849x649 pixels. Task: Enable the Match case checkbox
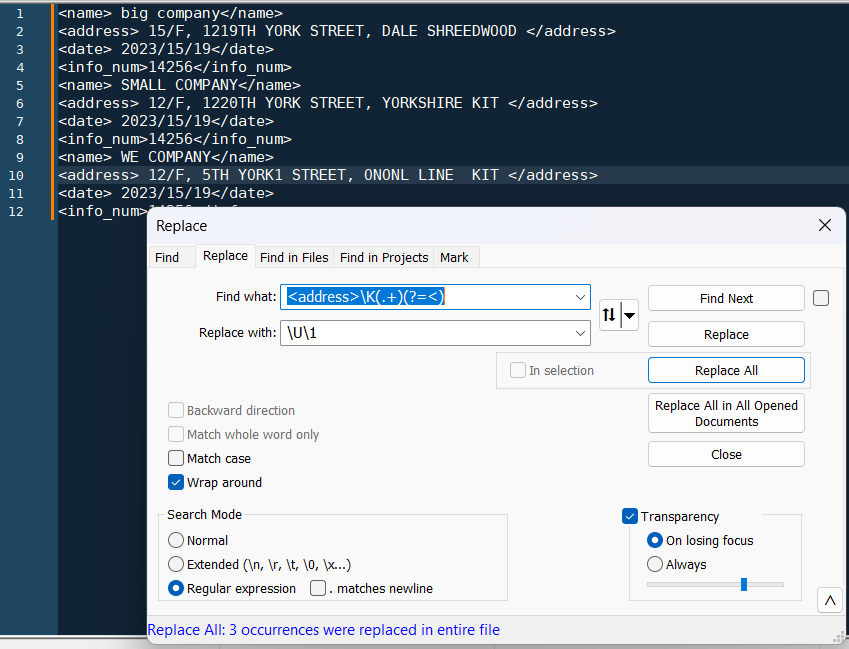click(177, 458)
